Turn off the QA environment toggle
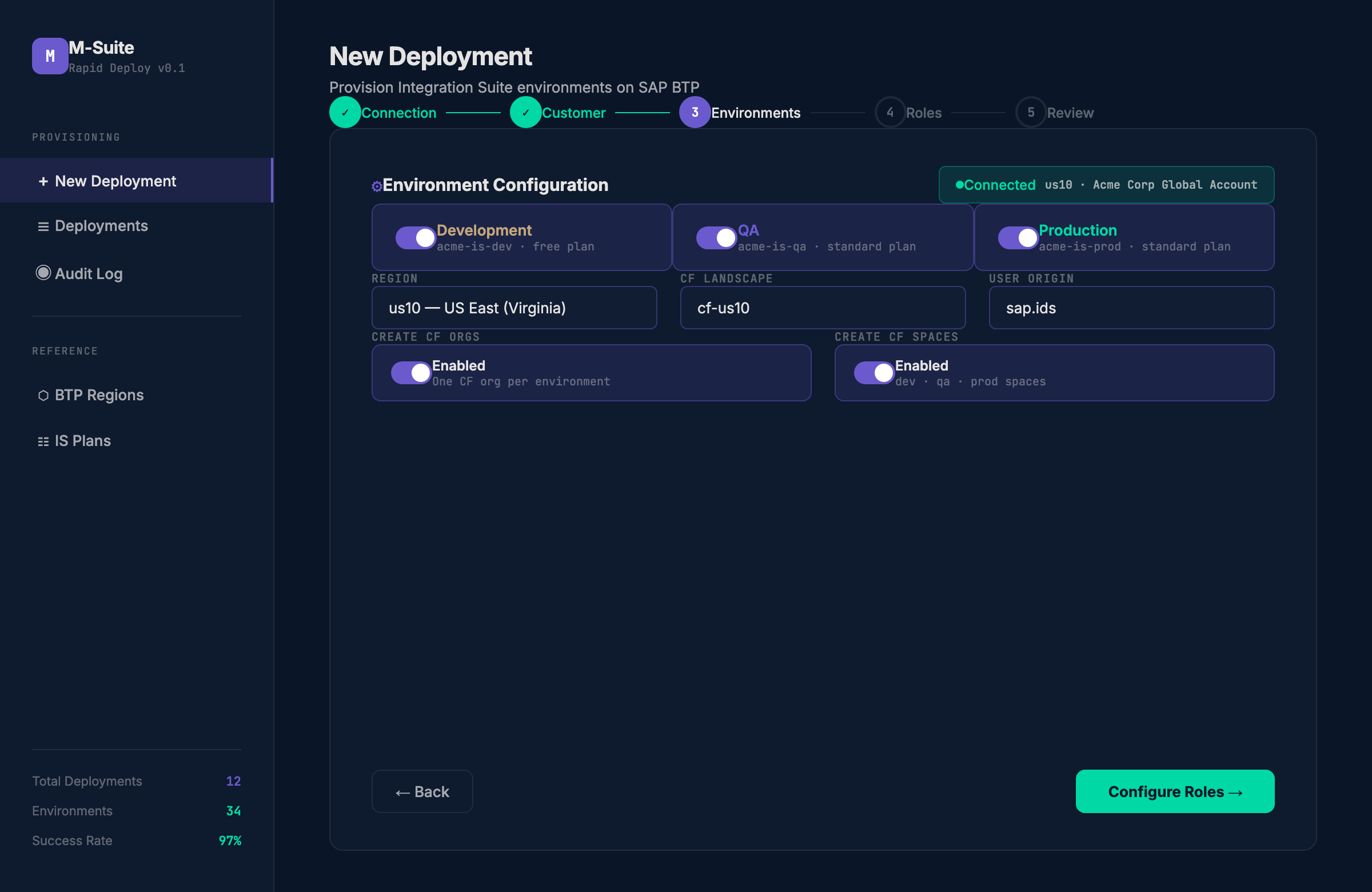The image size is (1372, 892). [716, 237]
